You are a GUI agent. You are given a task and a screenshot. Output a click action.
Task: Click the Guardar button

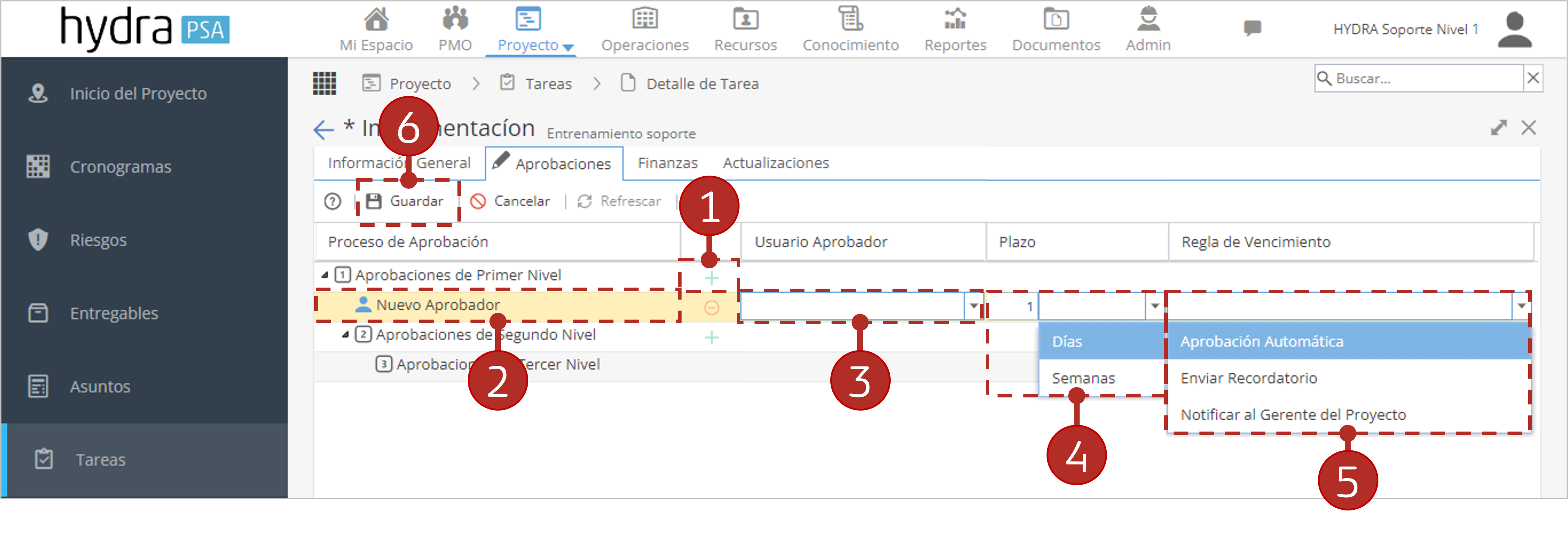click(405, 201)
